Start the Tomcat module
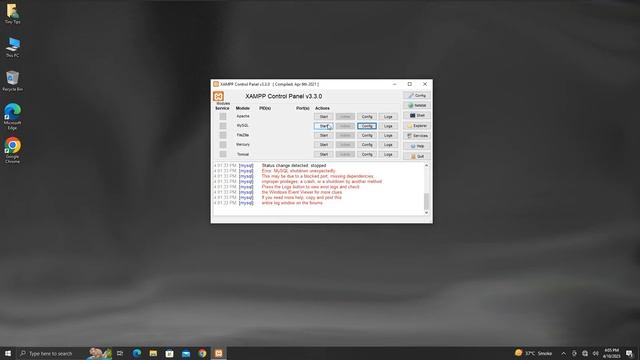This screenshot has height=360, width=640. click(x=324, y=154)
